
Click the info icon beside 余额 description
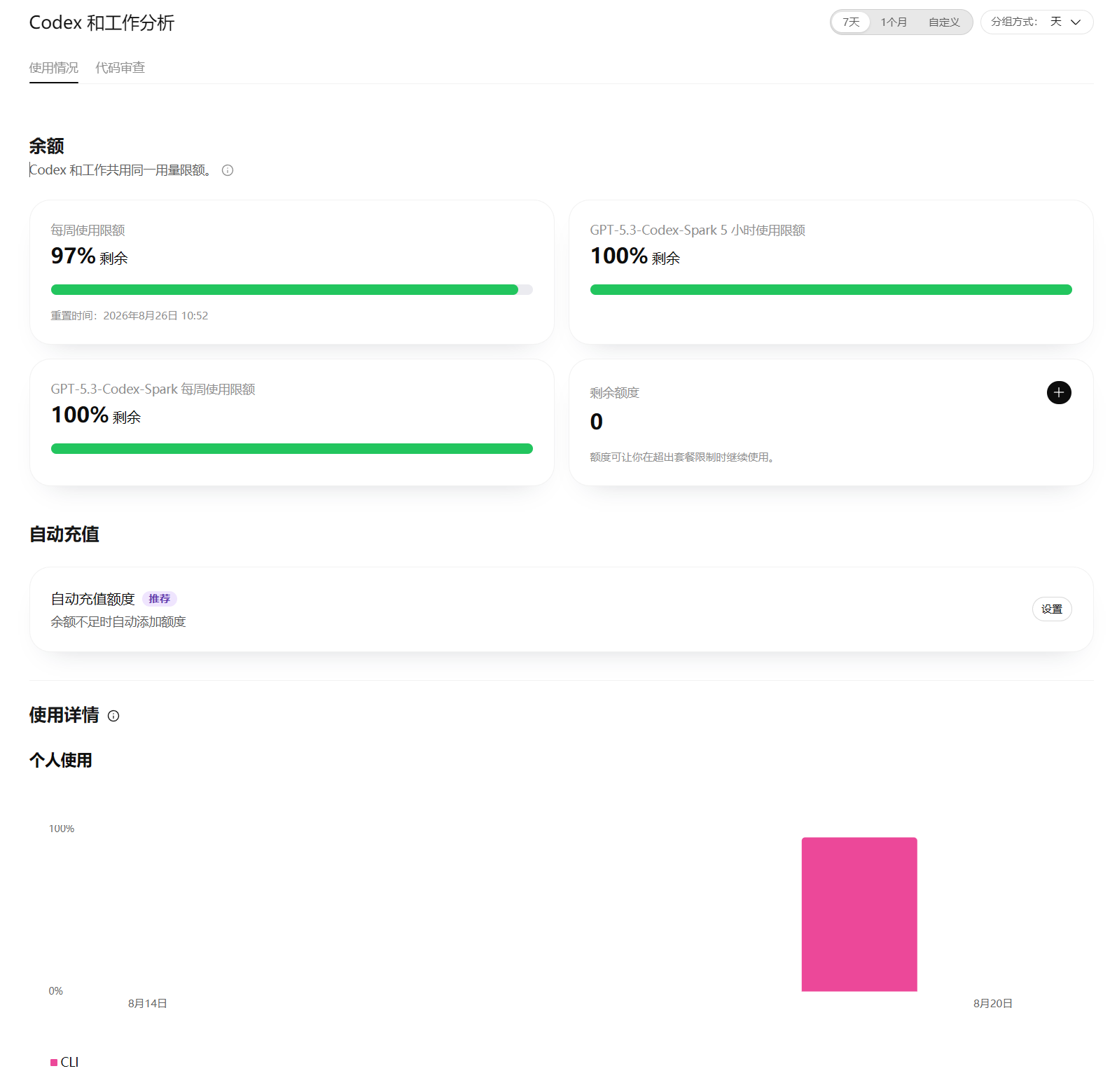(x=228, y=170)
